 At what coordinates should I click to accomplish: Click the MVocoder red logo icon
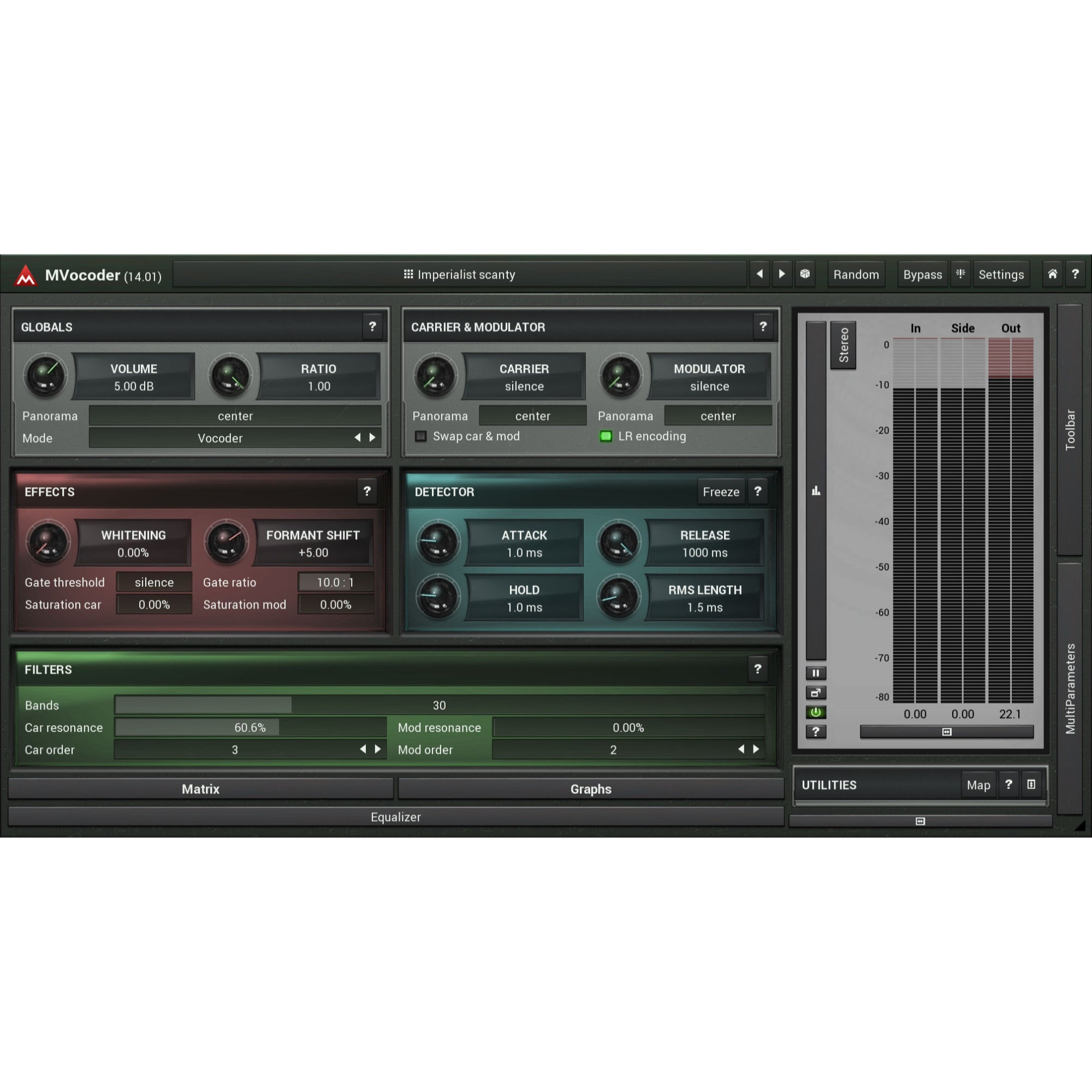coord(26,276)
